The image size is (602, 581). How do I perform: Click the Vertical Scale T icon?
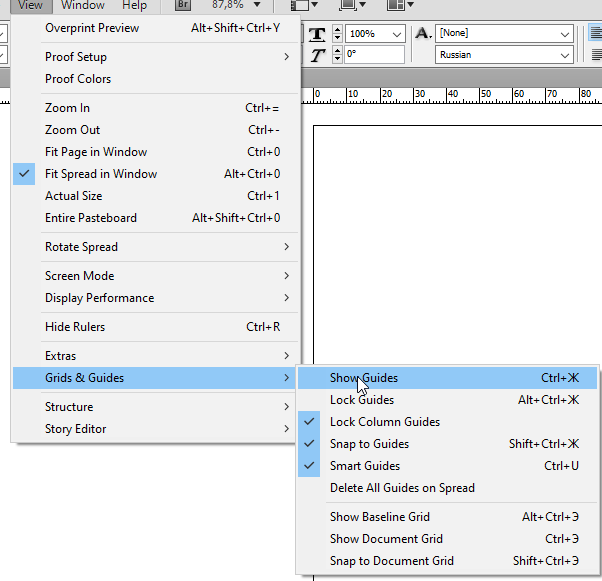[x=317, y=34]
